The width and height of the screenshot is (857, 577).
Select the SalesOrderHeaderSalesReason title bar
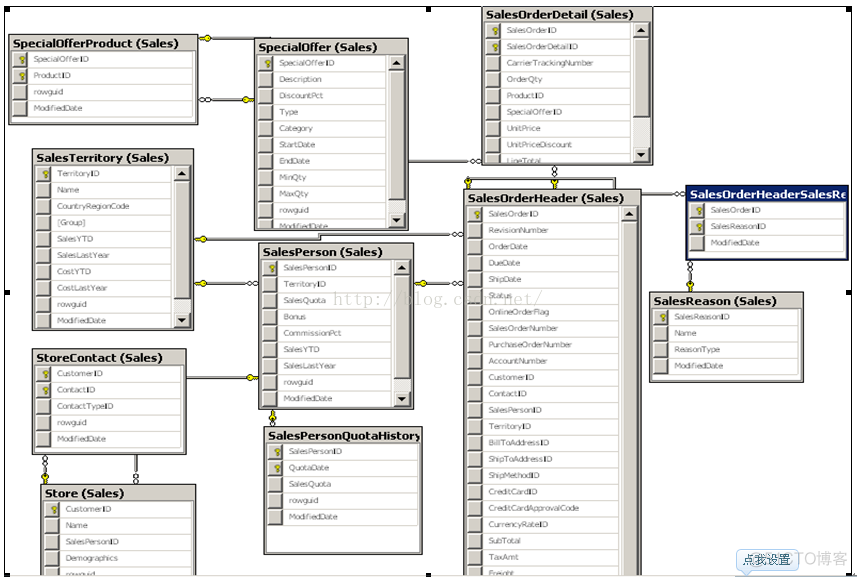pos(767,195)
